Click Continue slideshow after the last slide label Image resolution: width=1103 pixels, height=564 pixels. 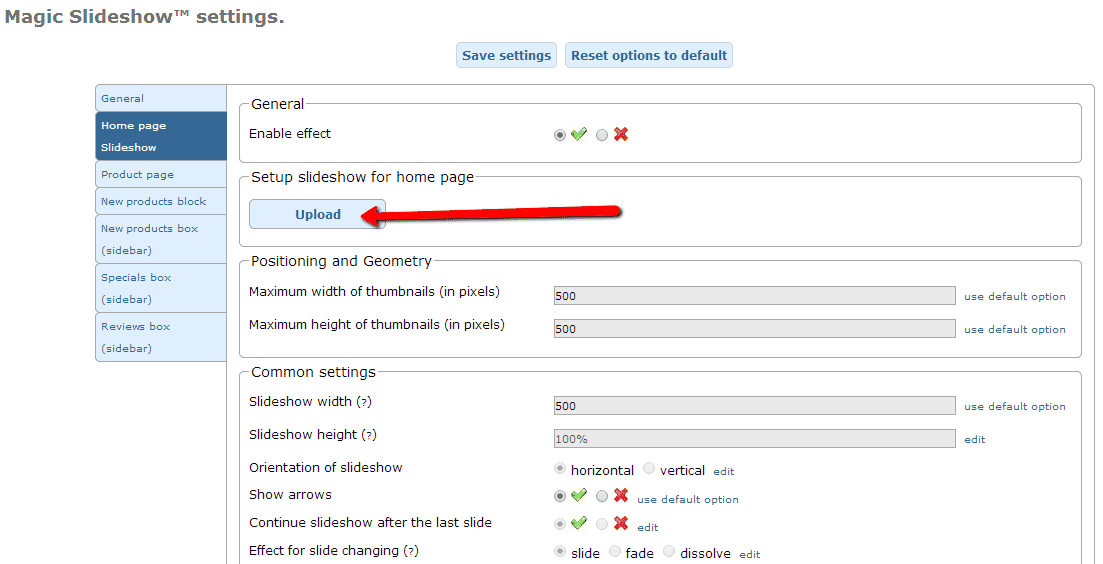pyautogui.click(x=370, y=523)
